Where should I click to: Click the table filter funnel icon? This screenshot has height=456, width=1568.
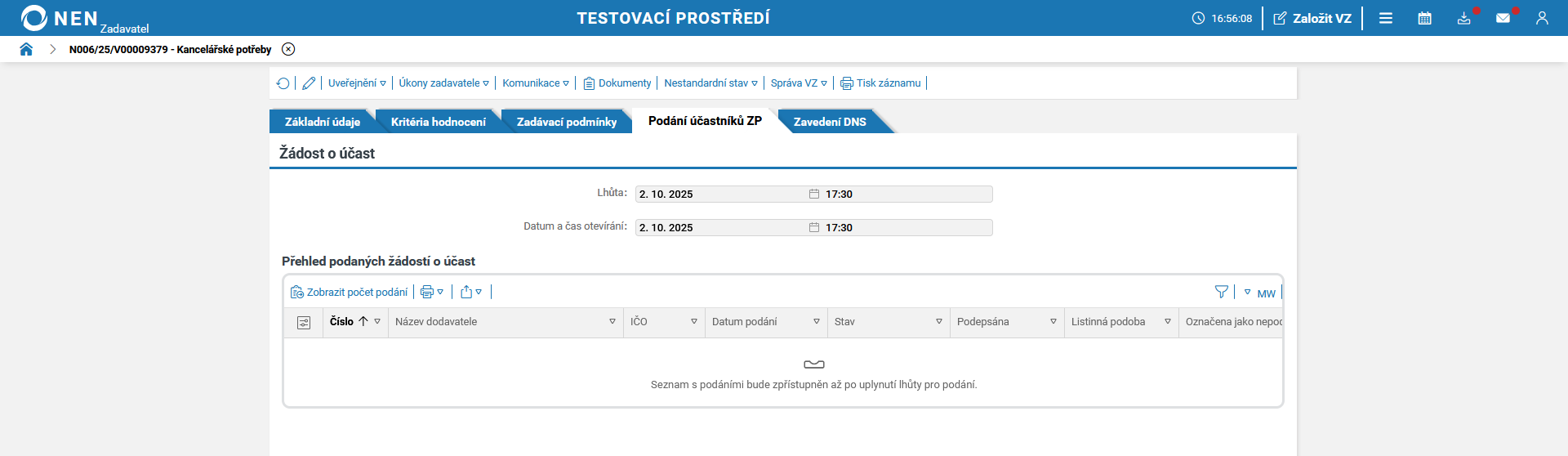point(1221,292)
